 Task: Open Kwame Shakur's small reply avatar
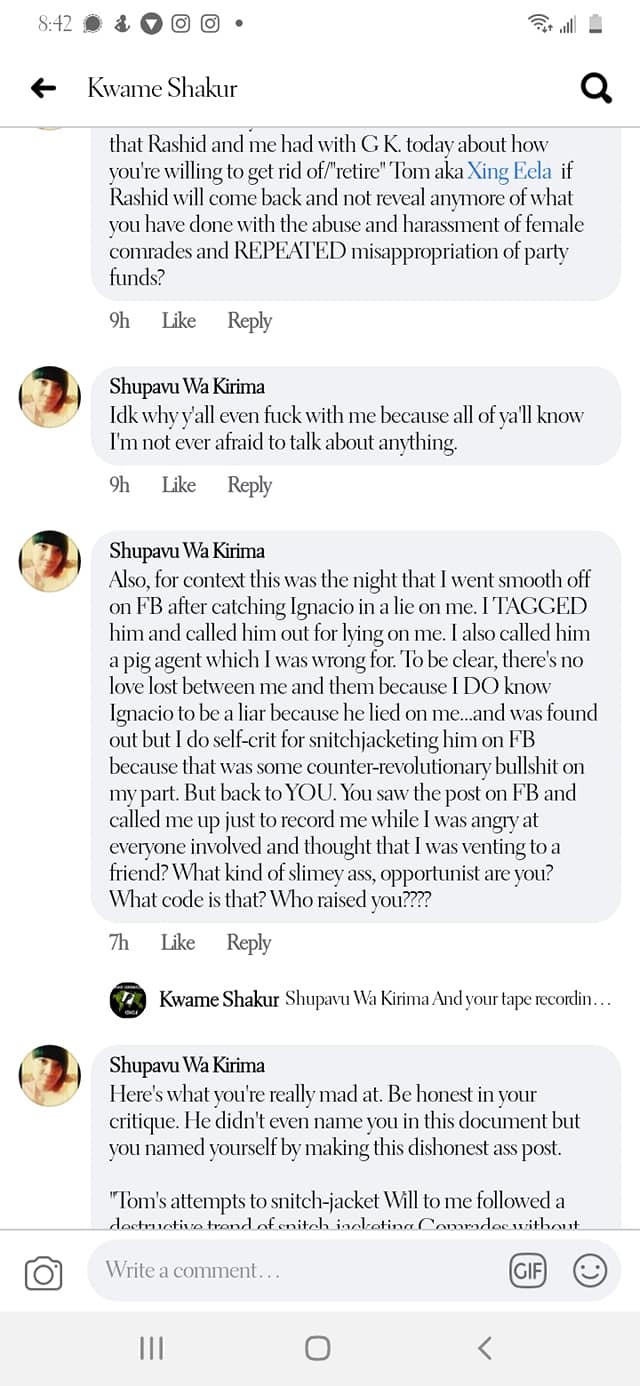tap(128, 1000)
